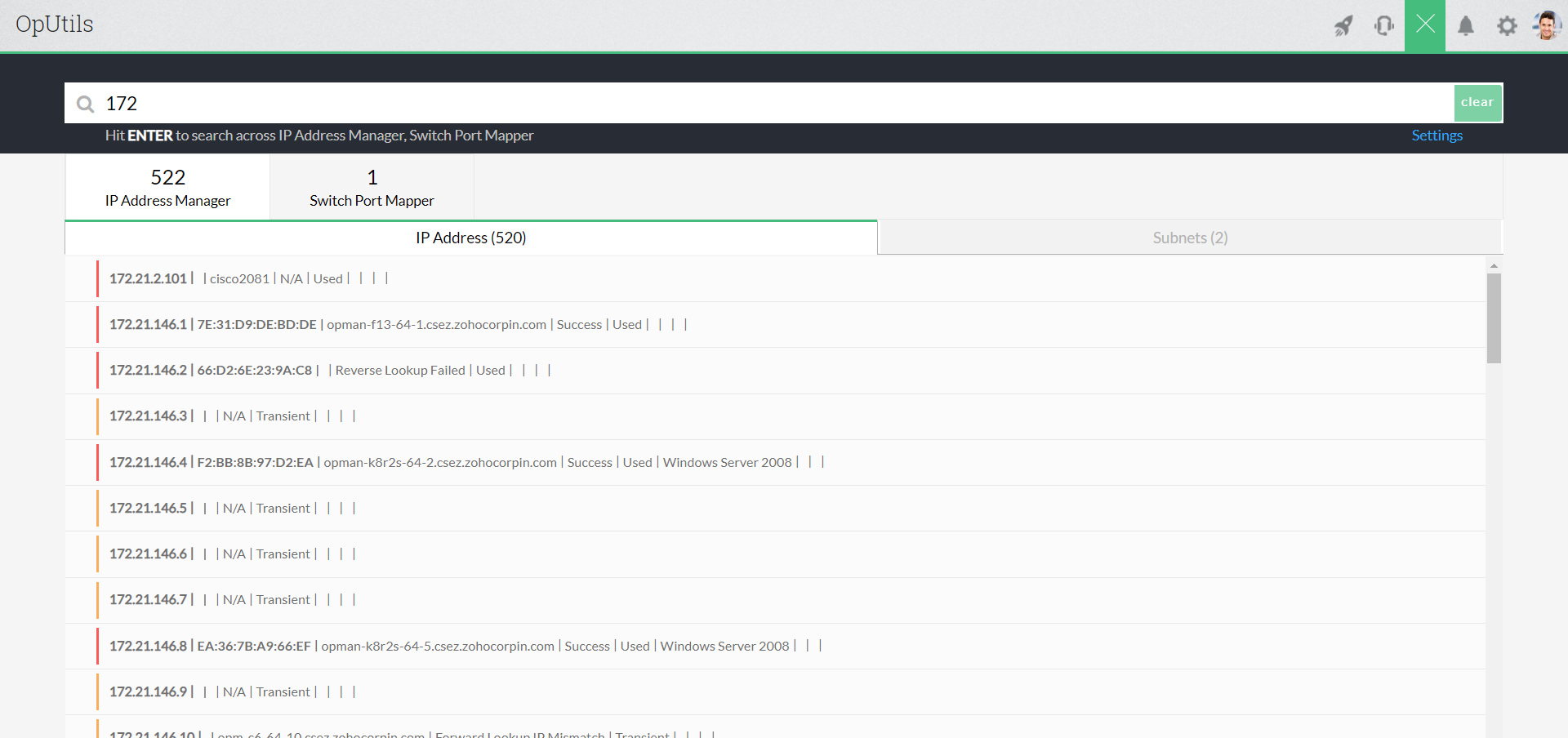Click the scrollbar up arrow

[x=1494, y=266]
